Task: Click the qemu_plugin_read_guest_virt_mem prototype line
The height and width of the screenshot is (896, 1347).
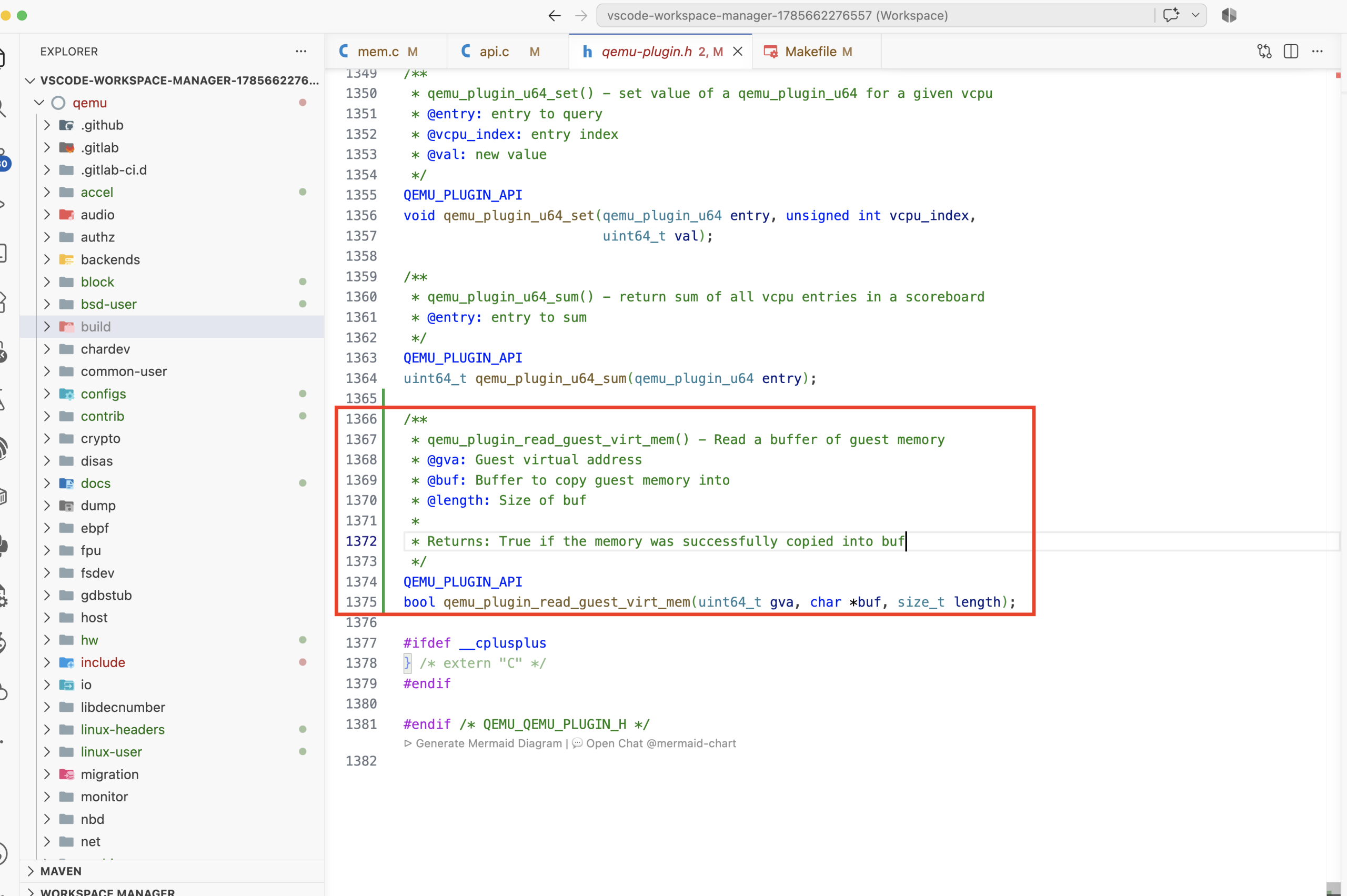Action: pos(709,602)
